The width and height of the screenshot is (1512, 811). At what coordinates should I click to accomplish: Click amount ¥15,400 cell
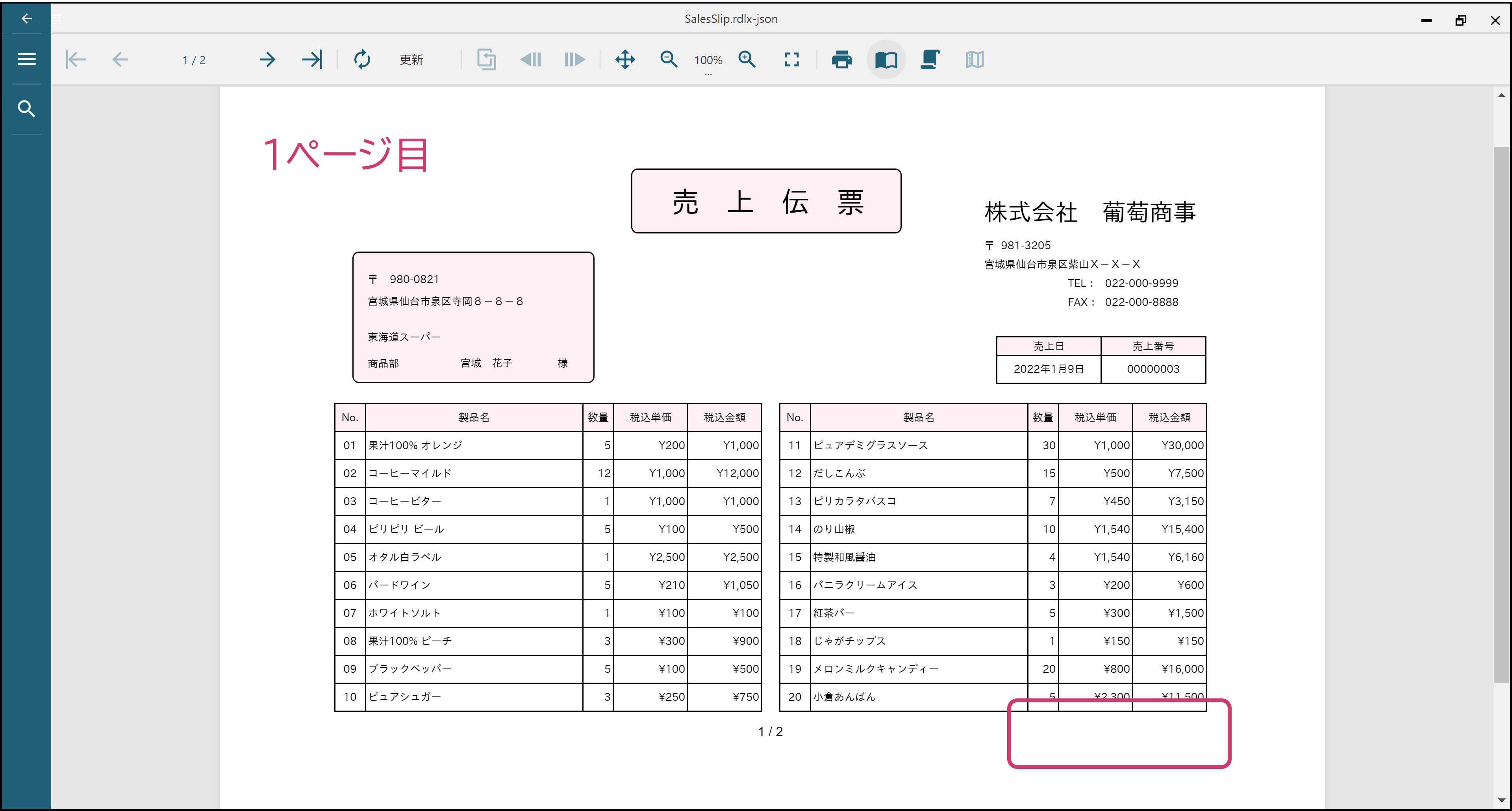1169,530
